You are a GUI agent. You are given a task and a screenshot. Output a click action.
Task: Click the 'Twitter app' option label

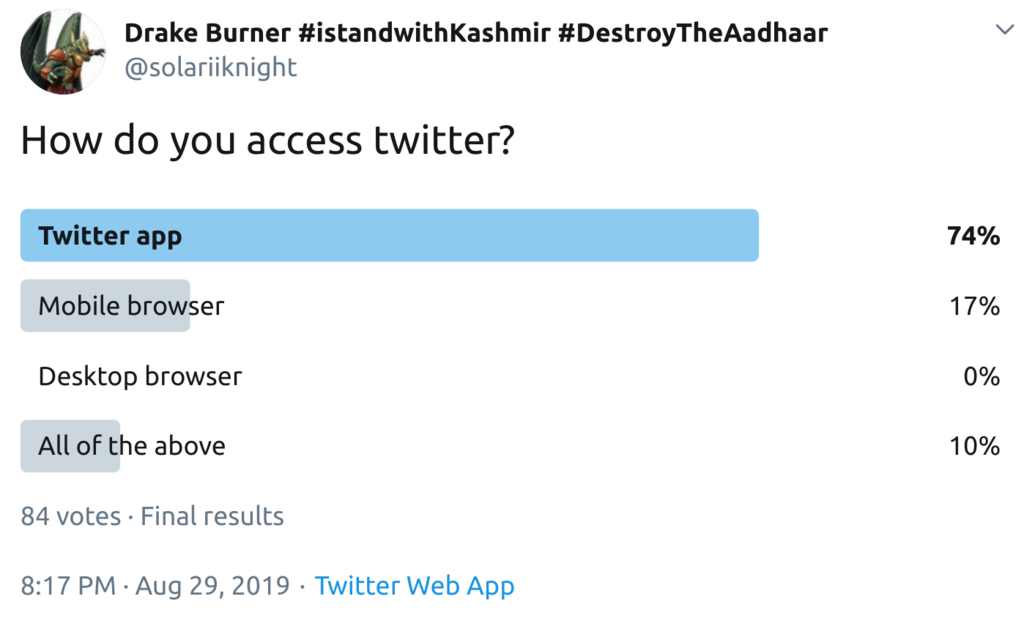click(110, 236)
